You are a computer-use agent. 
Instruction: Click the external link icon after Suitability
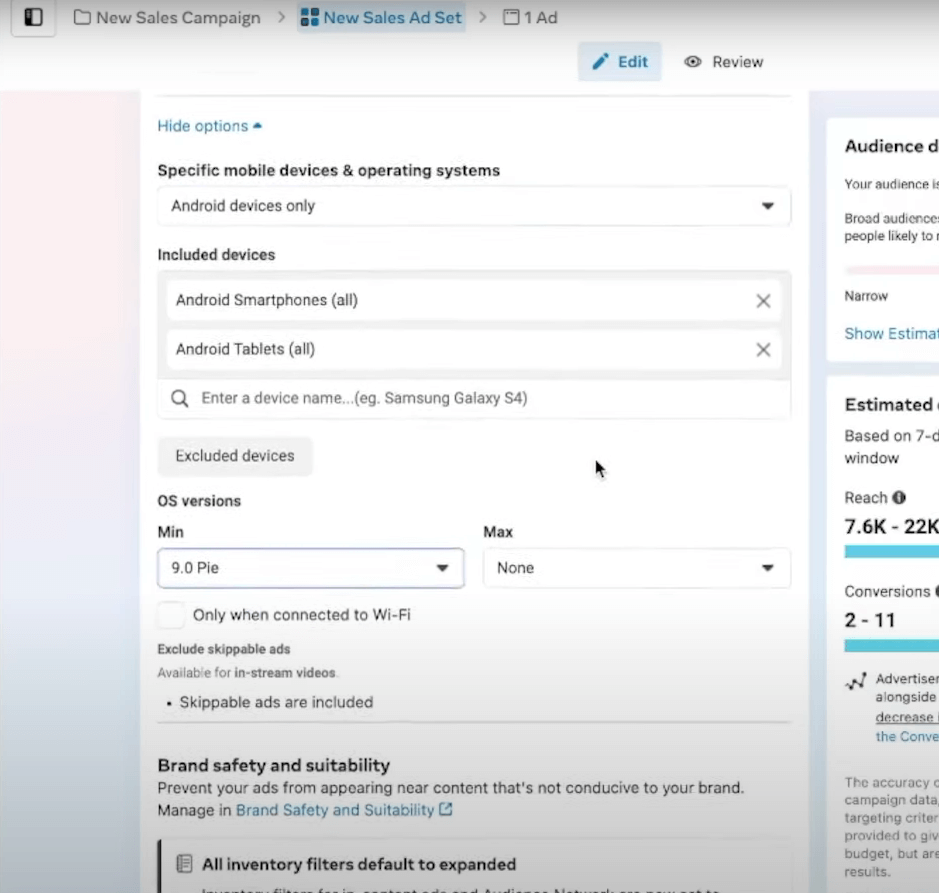pos(446,810)
